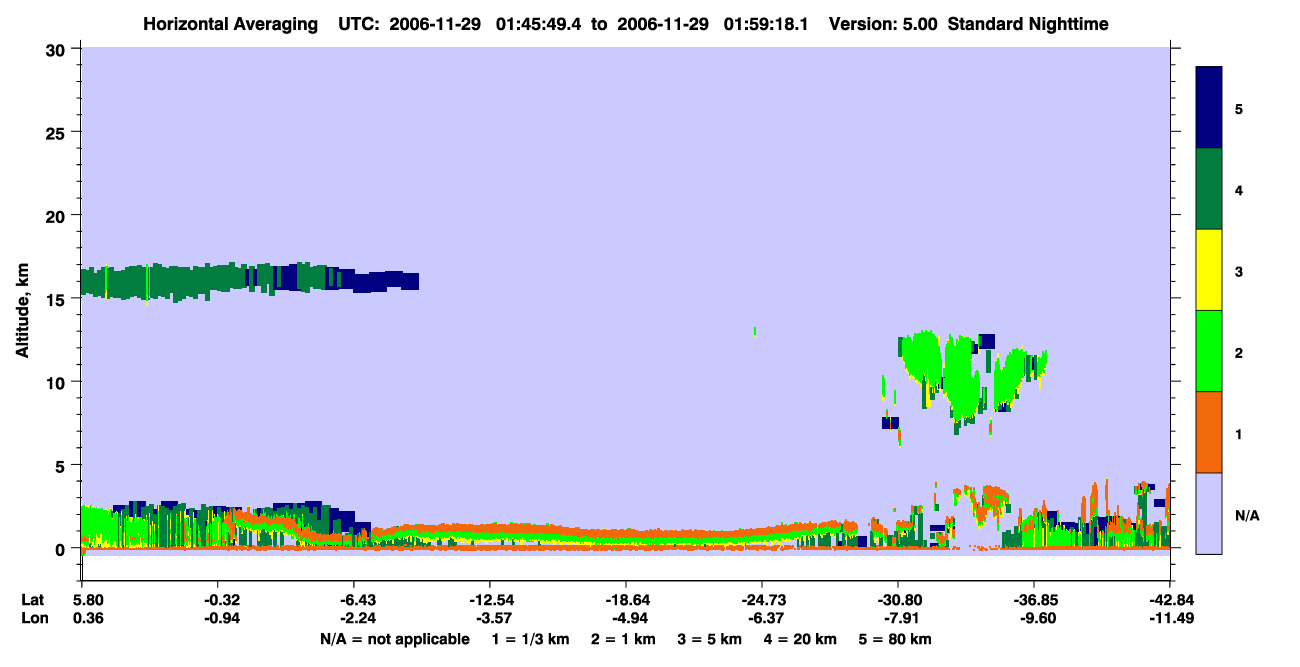Viewport: 1300px width, 667px height.
Task: Click the colorbar label '4'
Action: point(1239,189)
